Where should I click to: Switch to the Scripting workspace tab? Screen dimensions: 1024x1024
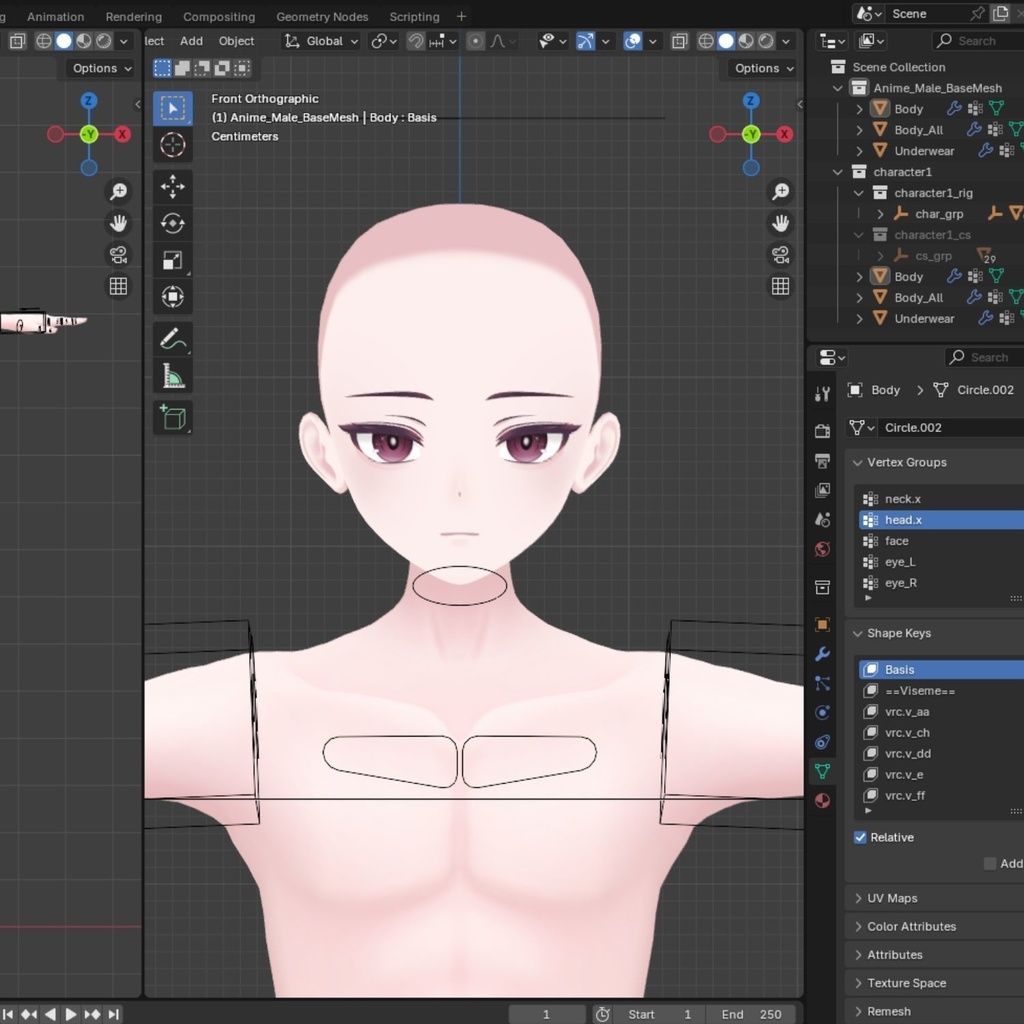coord(414,16)
